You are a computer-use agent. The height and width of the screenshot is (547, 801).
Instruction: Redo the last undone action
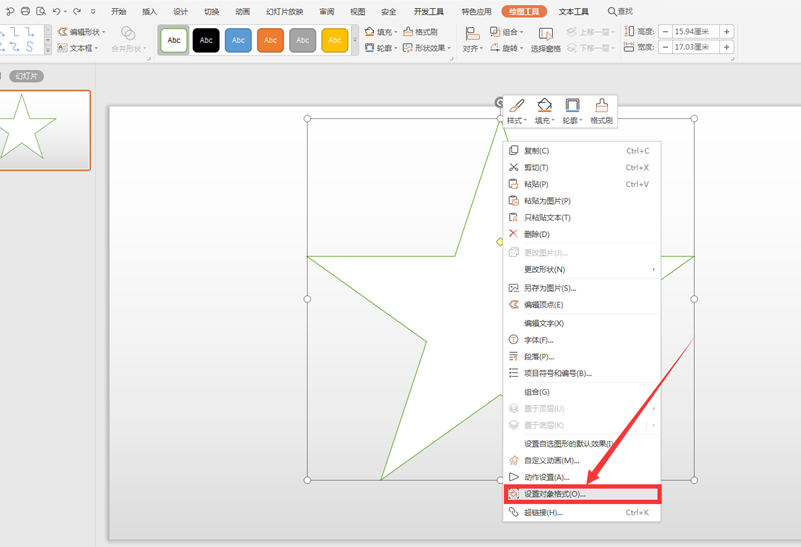tap(77, 11)
